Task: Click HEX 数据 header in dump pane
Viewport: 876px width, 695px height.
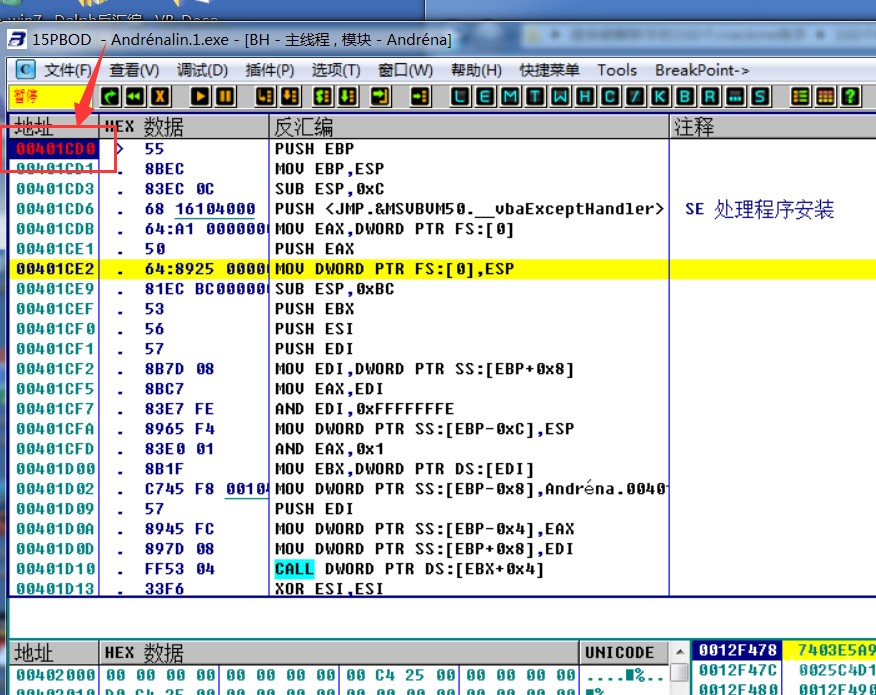Action: [339, 653]
